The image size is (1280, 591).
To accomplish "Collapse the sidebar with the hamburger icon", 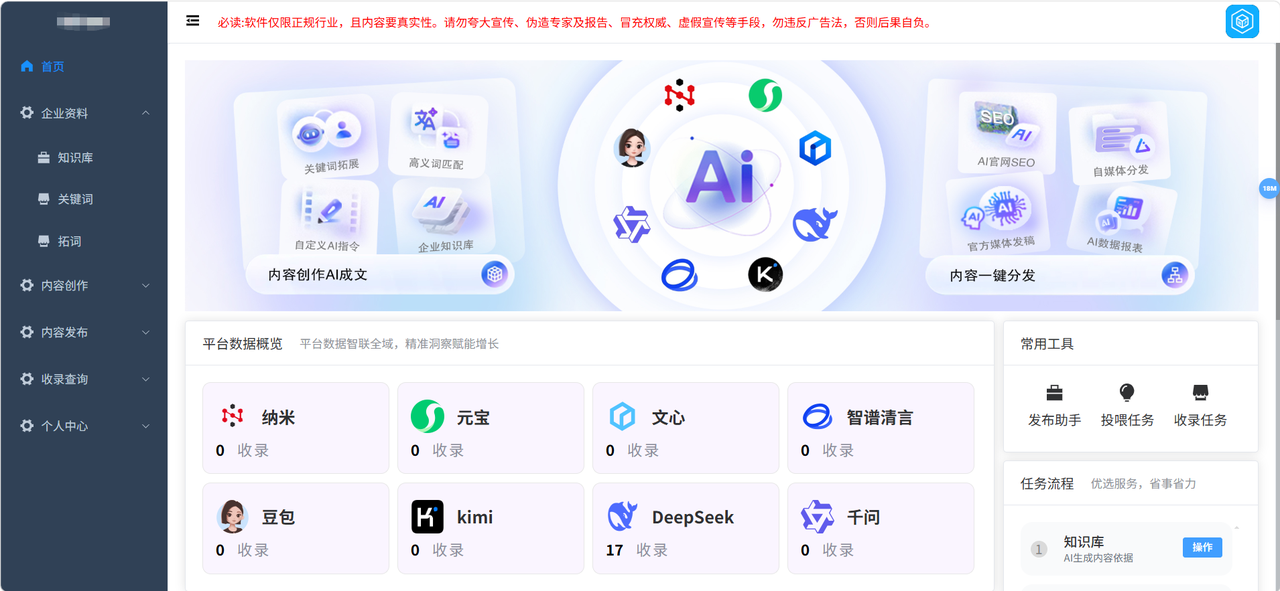I will 192,21.
